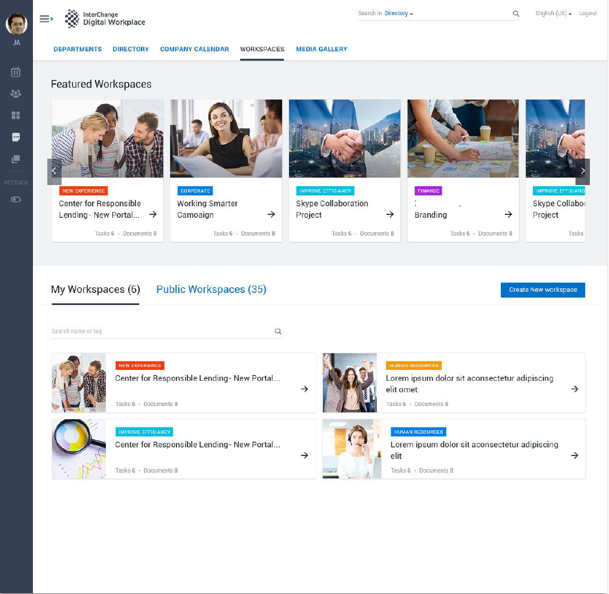Open the headset woman thumbnail
Viewport: 609px width, 594px height.
point(352,449)
